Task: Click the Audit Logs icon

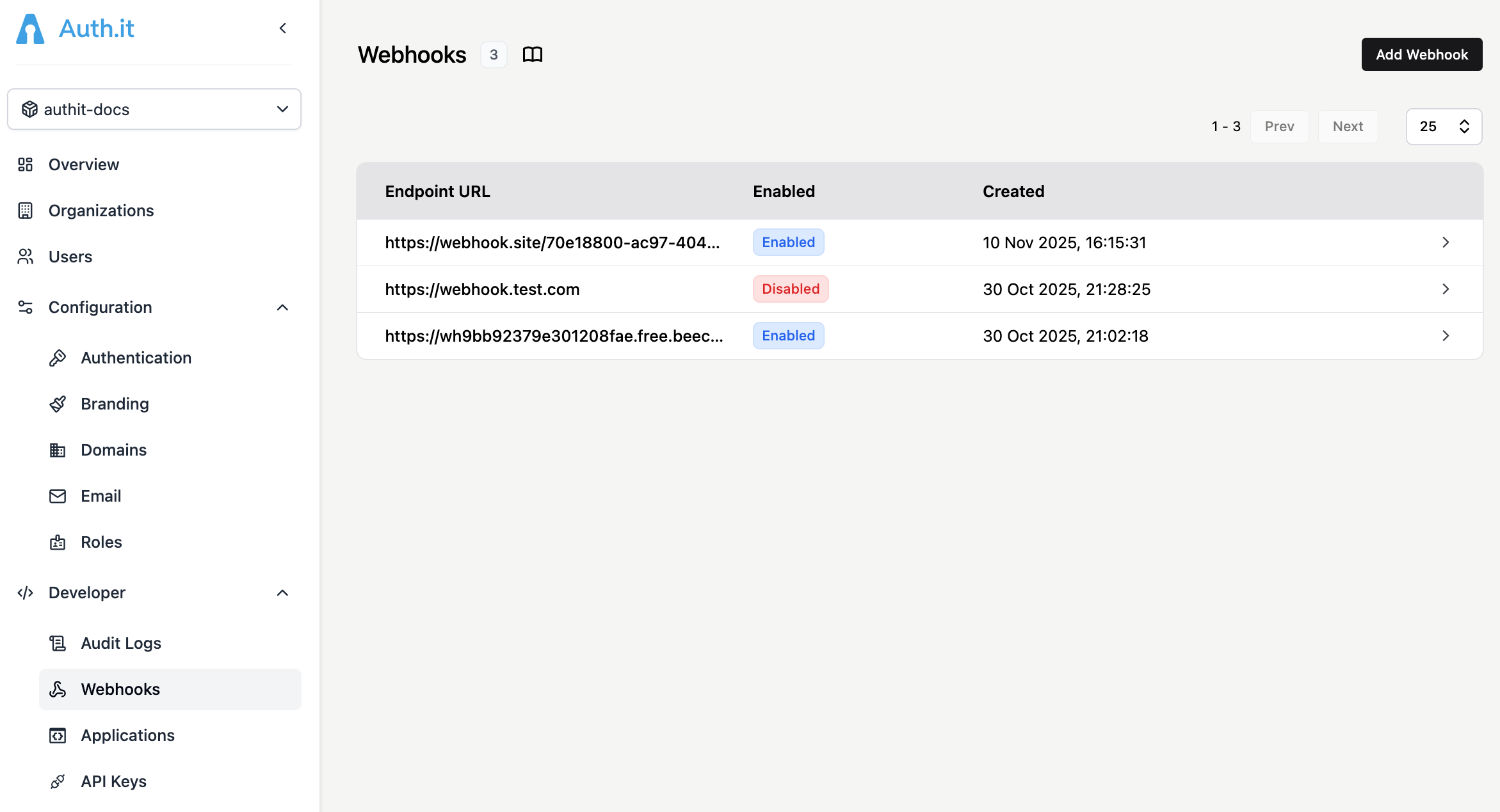Action: coord(58,642)
